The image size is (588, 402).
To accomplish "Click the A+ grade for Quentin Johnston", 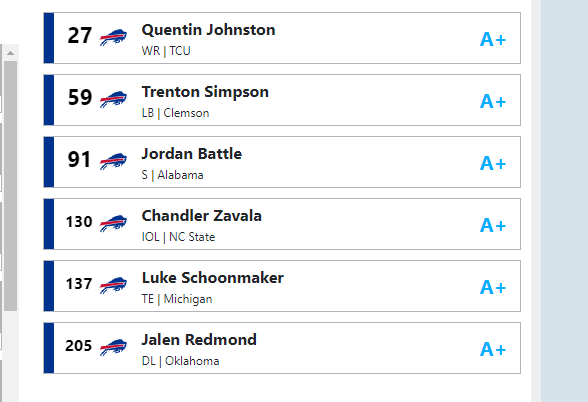I will point(493,39).
